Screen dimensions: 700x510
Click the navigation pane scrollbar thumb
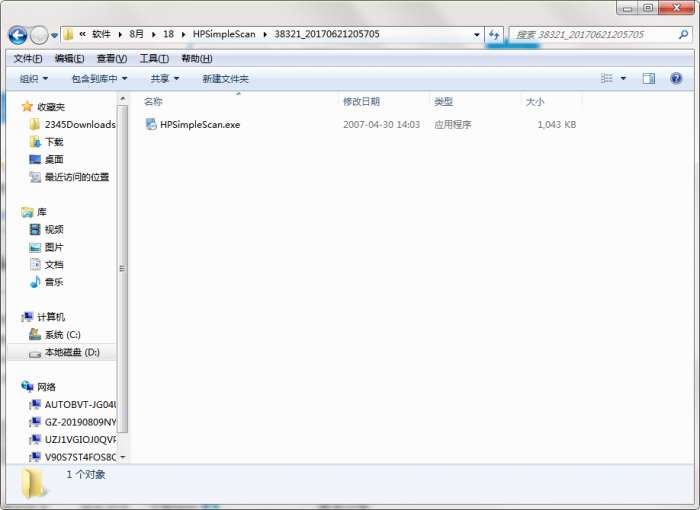point(123,269)
